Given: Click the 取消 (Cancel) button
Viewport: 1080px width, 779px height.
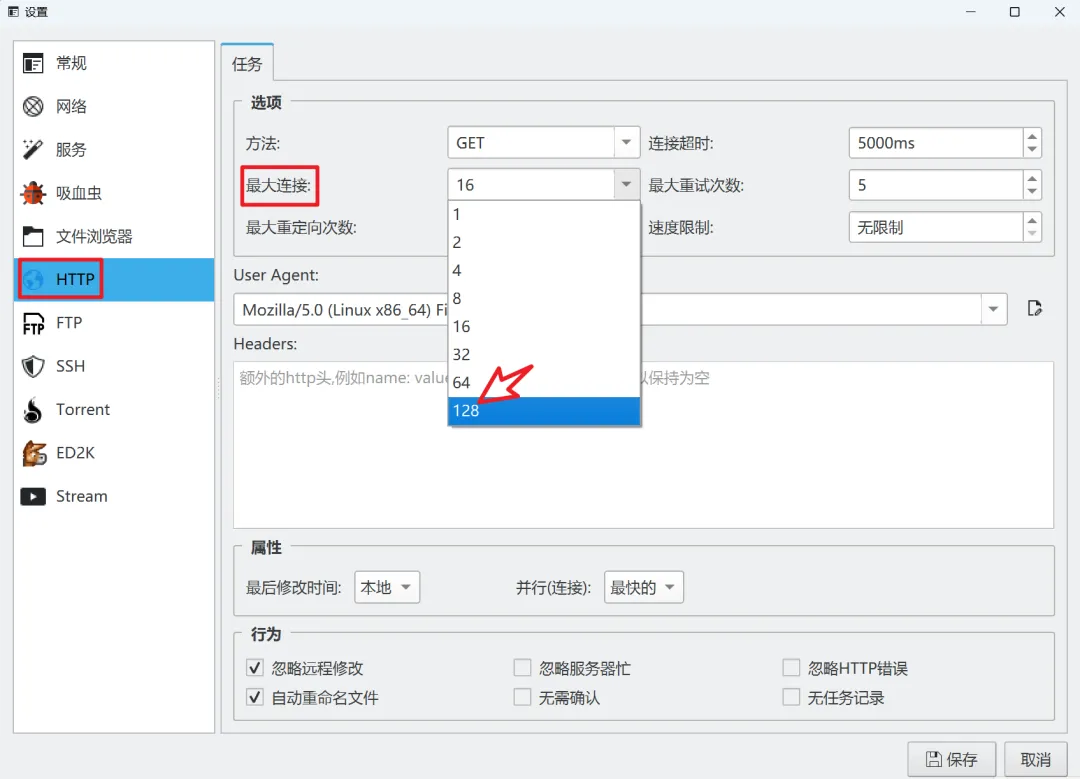Looking at the screenshot, I should pyautogui.click(x=1036, y=758).
